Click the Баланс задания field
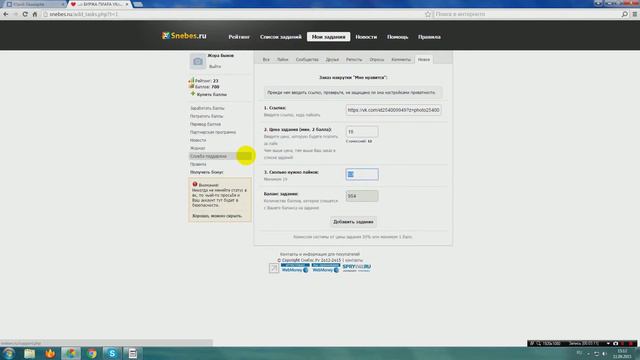The height and width of the screenshot is (360, 640). pyautogui.click(x=362, y=196)
